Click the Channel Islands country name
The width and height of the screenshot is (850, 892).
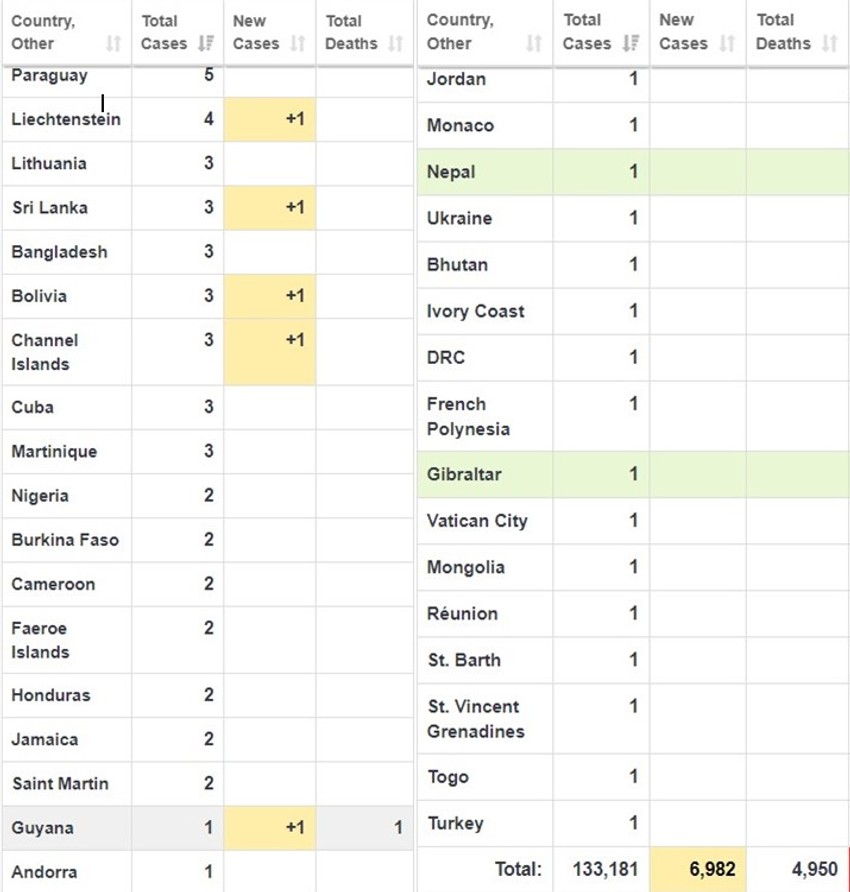pos(44,352)
